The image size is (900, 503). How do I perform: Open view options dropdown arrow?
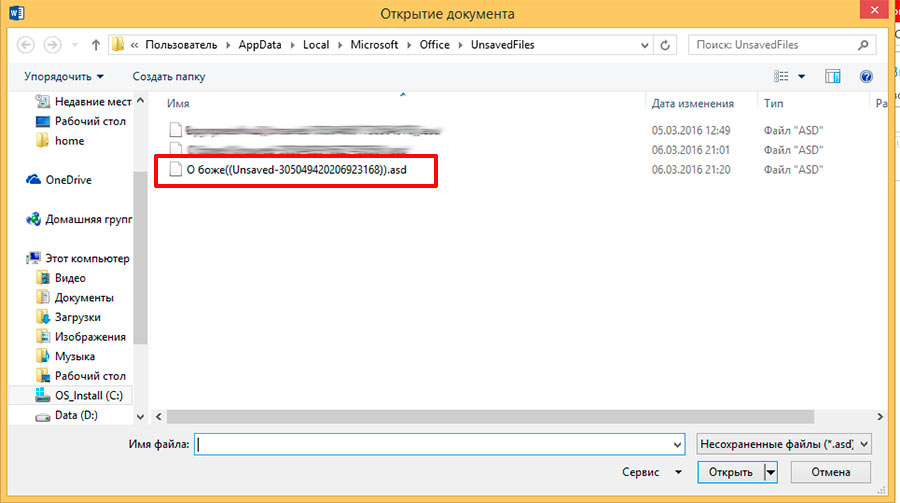click(x=801, y=76)
